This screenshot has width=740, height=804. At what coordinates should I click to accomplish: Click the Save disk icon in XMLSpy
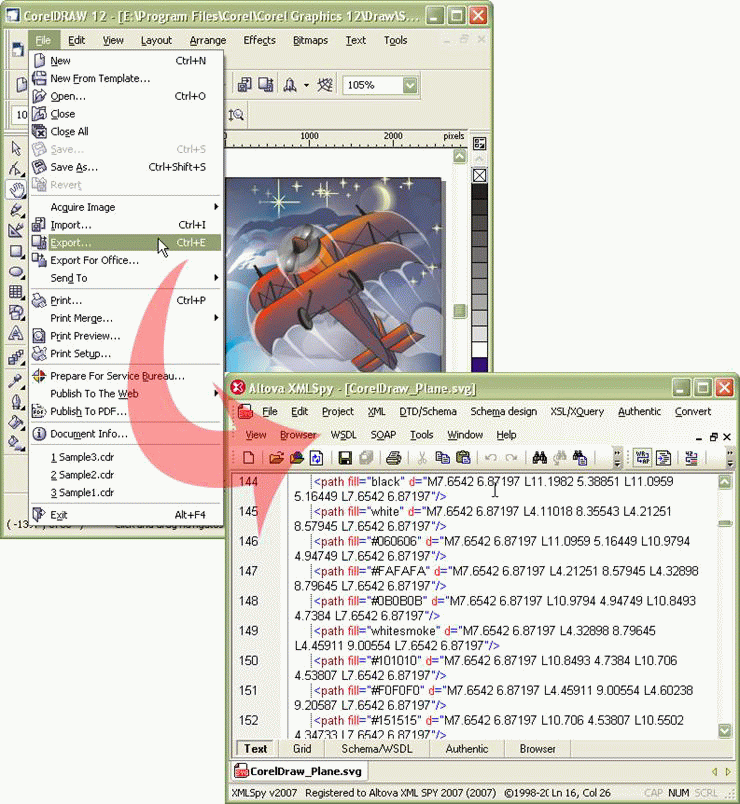pyautogui.click(x=345, y=457)
